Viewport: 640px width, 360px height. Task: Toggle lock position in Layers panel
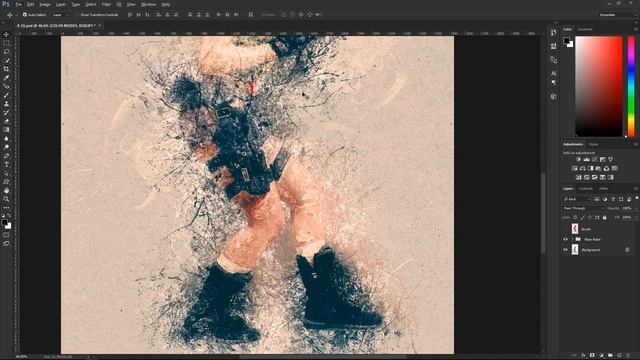point(590,218)
